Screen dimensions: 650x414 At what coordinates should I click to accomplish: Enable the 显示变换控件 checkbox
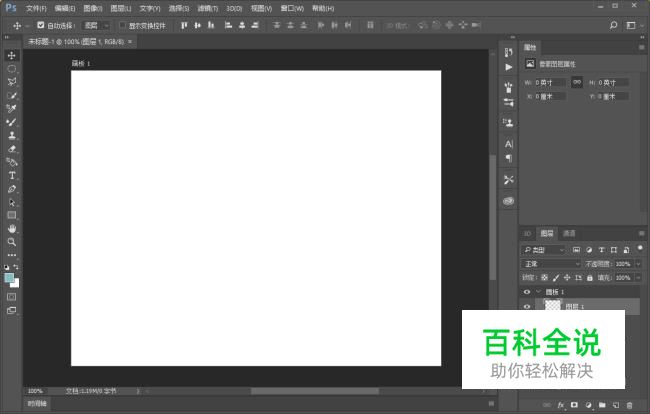(x=122, y=25)
